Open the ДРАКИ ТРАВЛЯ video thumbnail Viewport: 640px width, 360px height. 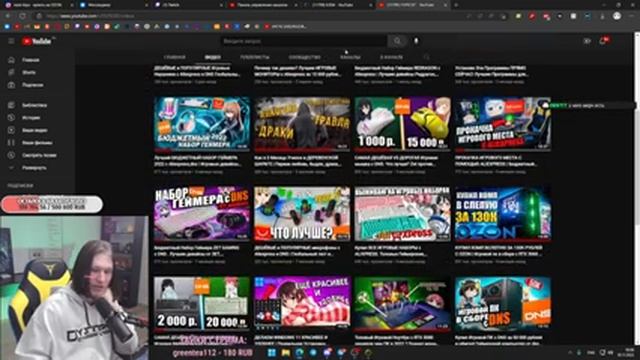[302, 124]
